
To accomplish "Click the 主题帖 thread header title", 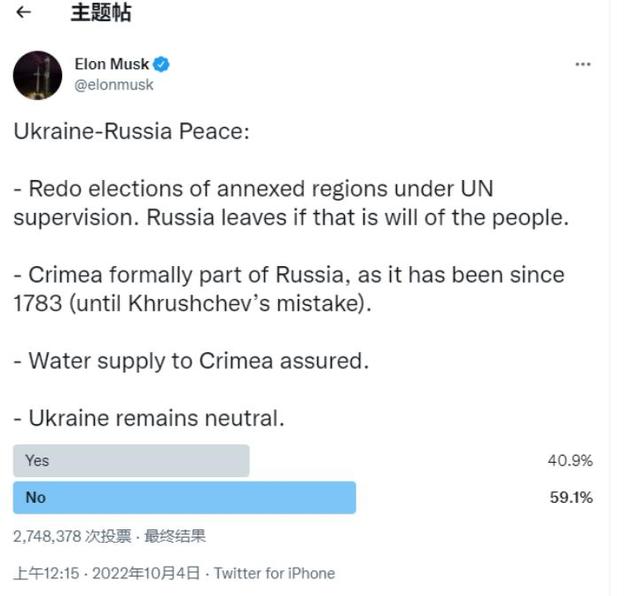I will pyautogui.click(x=101, y=12).
